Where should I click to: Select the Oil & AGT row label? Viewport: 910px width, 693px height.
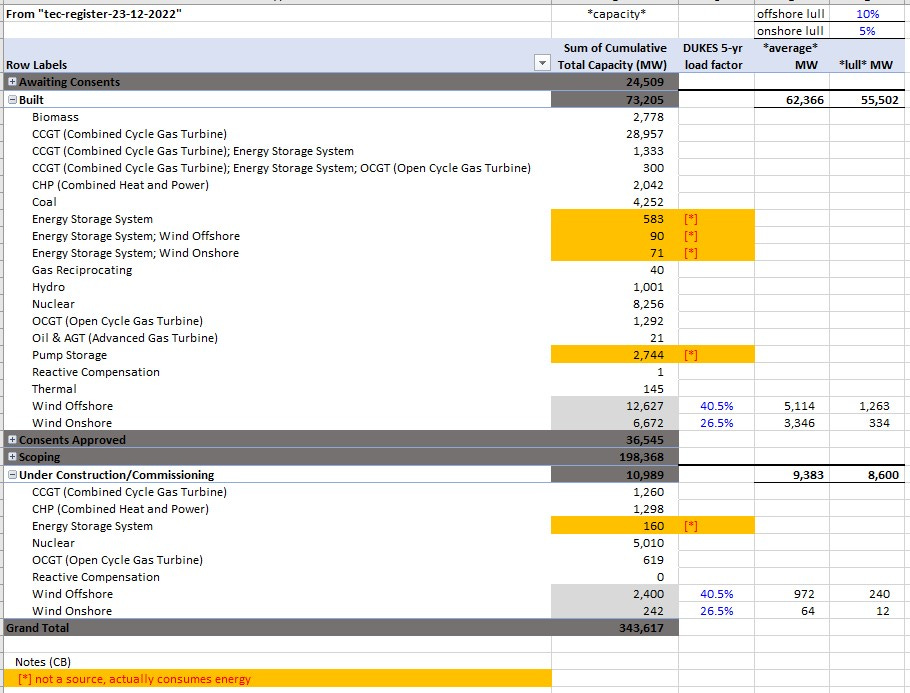pyautogui.click(x=125, y=338)
